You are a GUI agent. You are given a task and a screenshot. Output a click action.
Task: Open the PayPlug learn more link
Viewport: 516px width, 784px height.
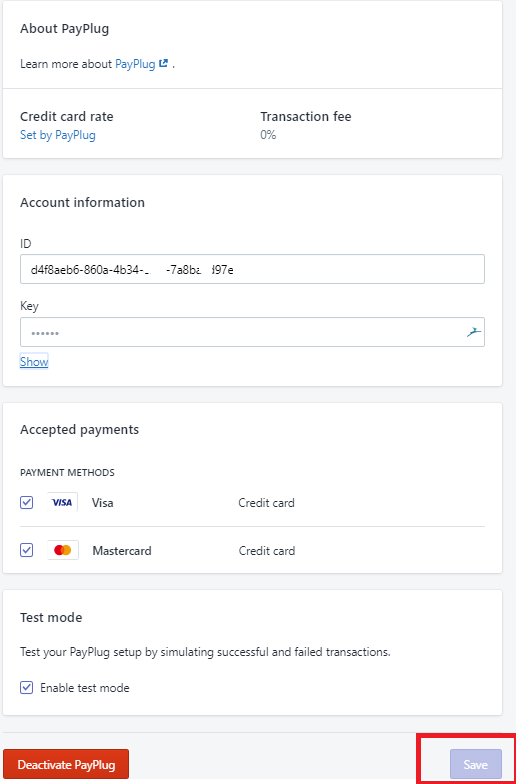point(135,64)
